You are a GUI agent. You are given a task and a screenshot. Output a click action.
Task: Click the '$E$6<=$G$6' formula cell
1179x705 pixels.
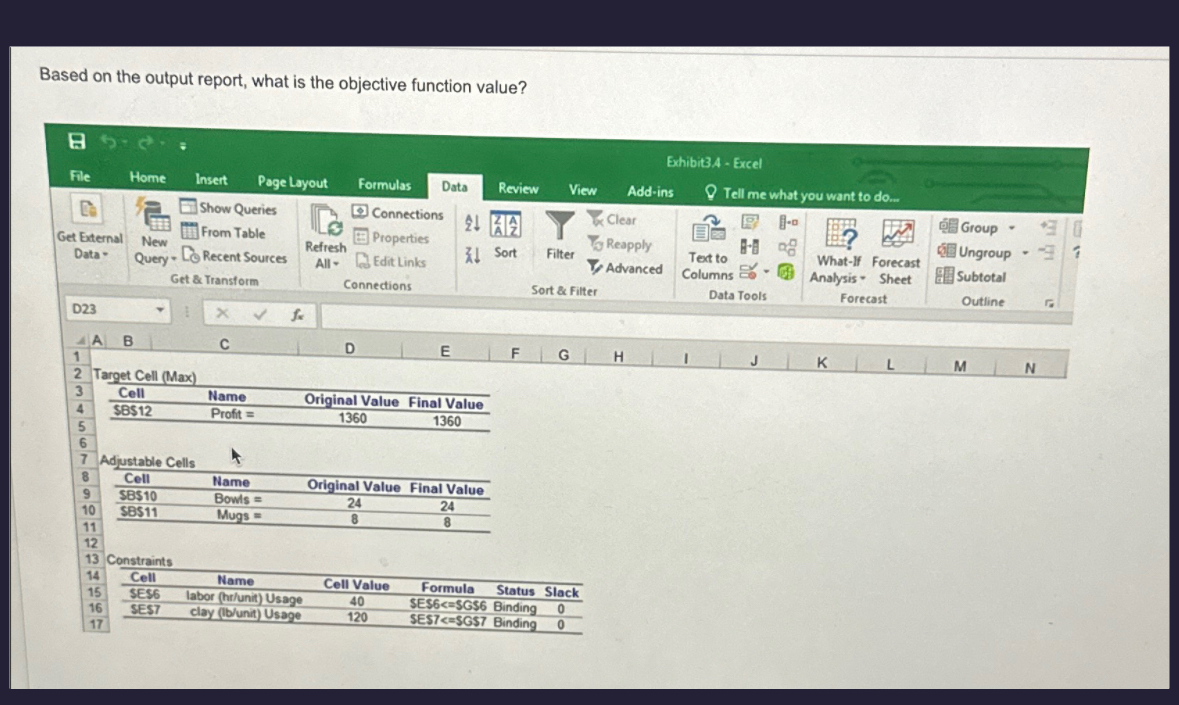coord(447,604)
